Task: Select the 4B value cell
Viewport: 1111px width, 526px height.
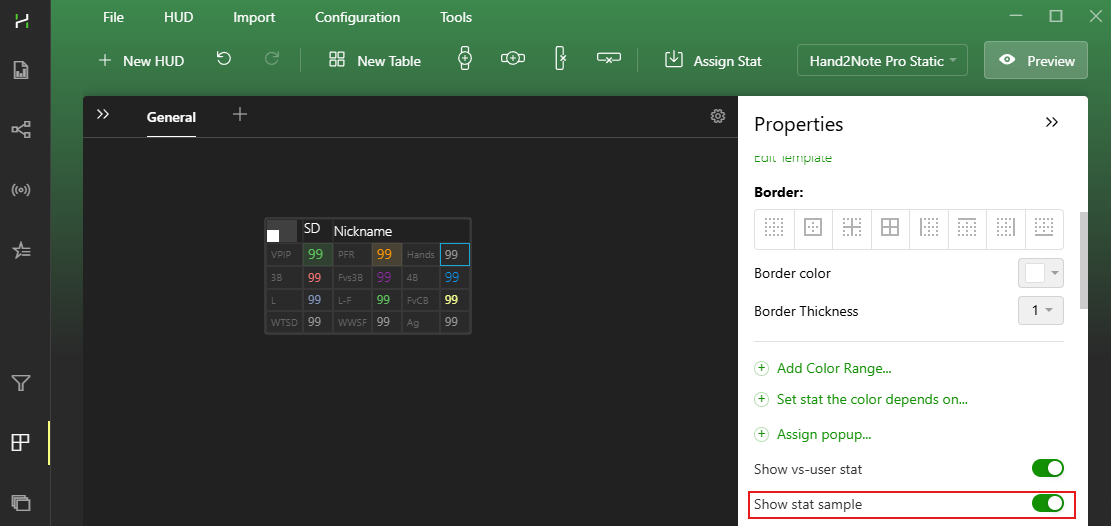Action: (455, 277)
